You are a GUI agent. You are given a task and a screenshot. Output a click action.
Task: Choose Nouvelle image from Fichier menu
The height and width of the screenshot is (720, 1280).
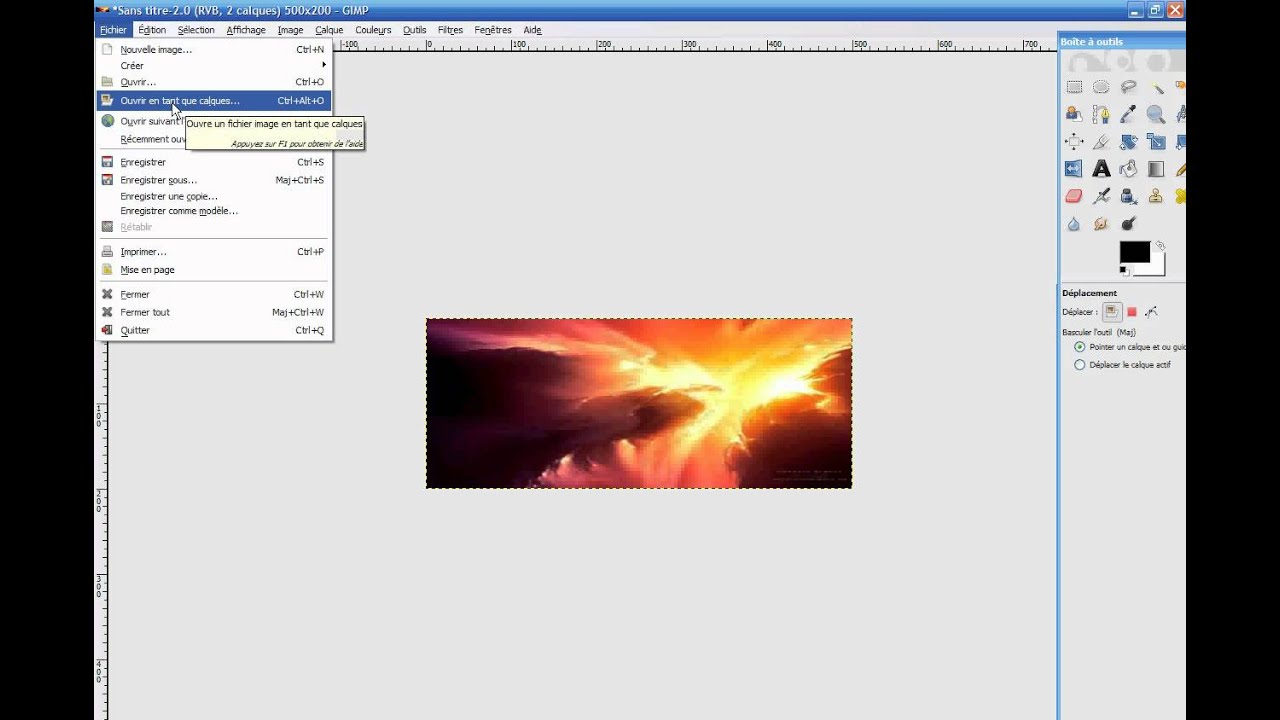[214, 49]
